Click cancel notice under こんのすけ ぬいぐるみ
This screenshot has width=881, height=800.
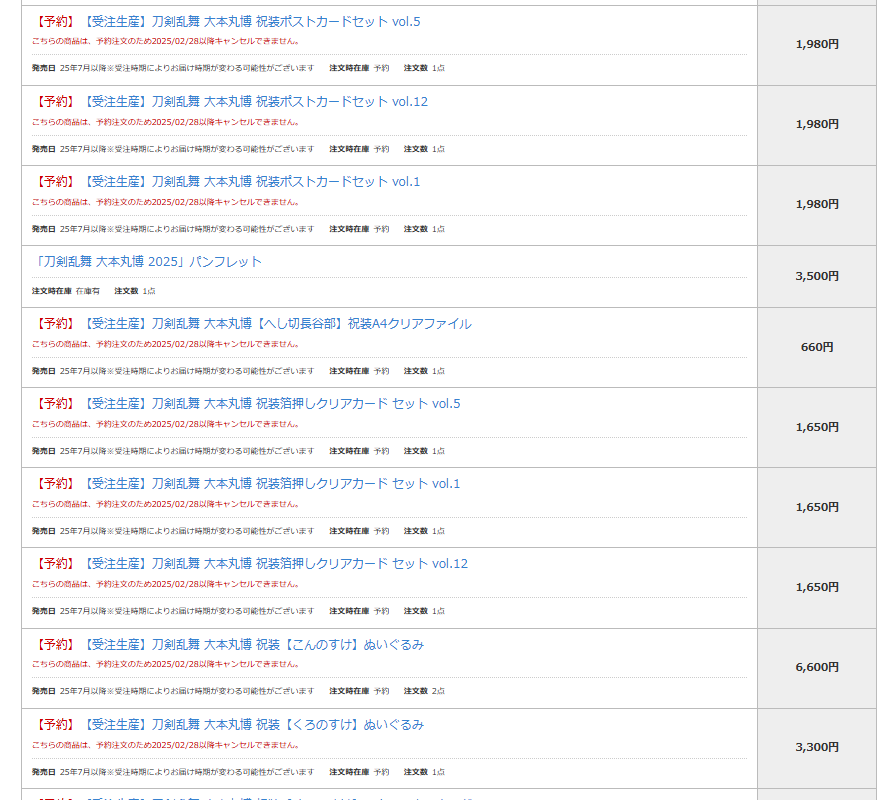166,664
